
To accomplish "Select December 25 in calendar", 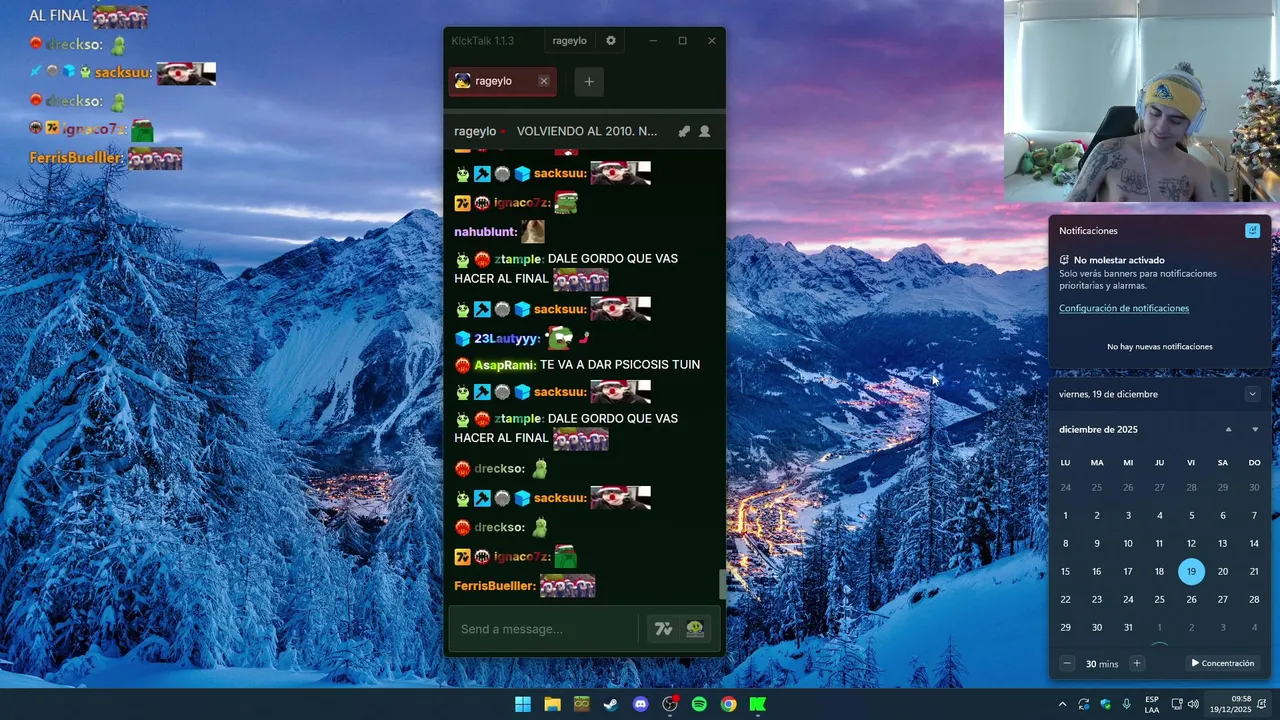I will tap(1159, 600).
